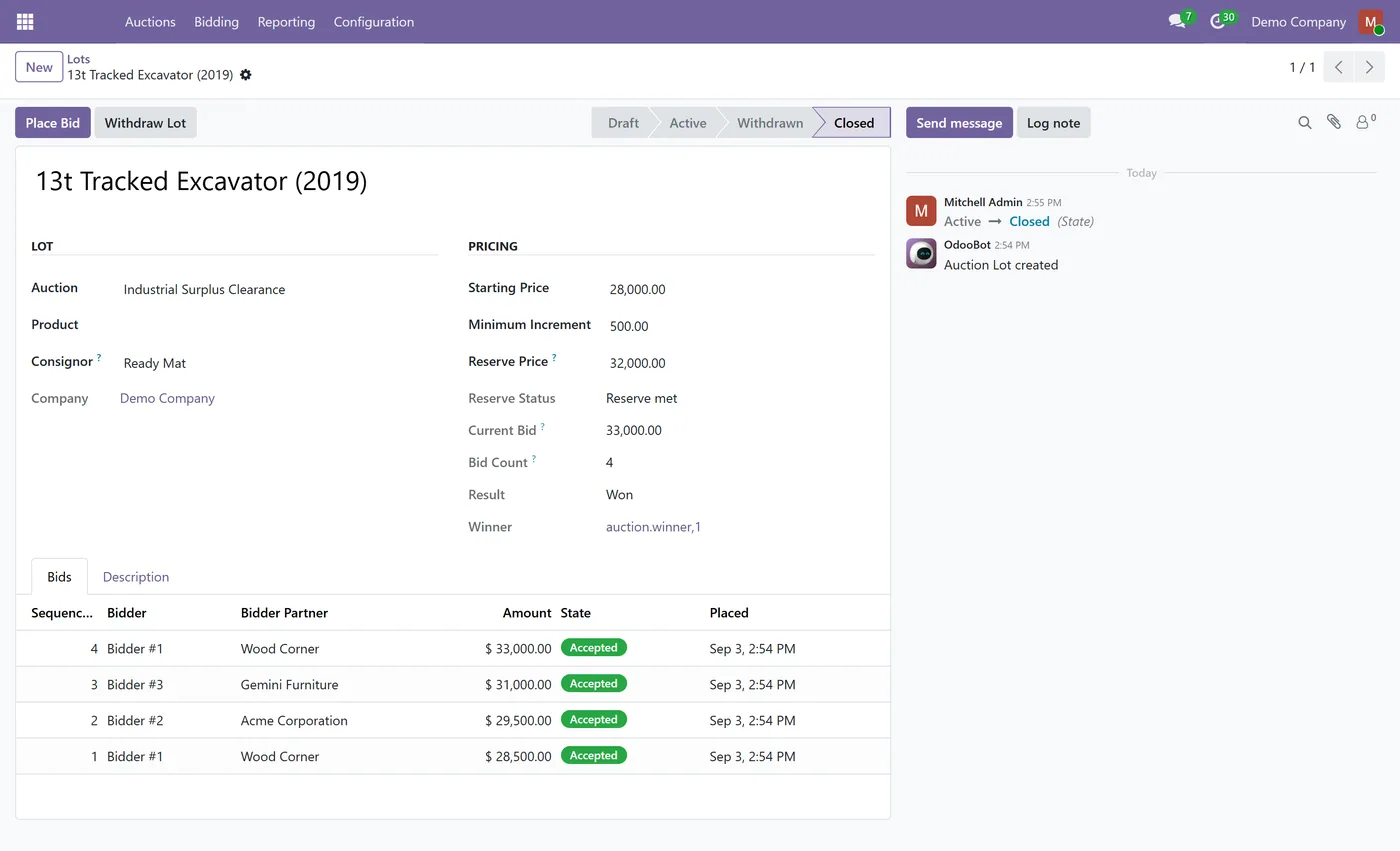Screen dimensions: 1400x851
Task: Click the Reserve Price help question mark
Action: tap(554, 357)
